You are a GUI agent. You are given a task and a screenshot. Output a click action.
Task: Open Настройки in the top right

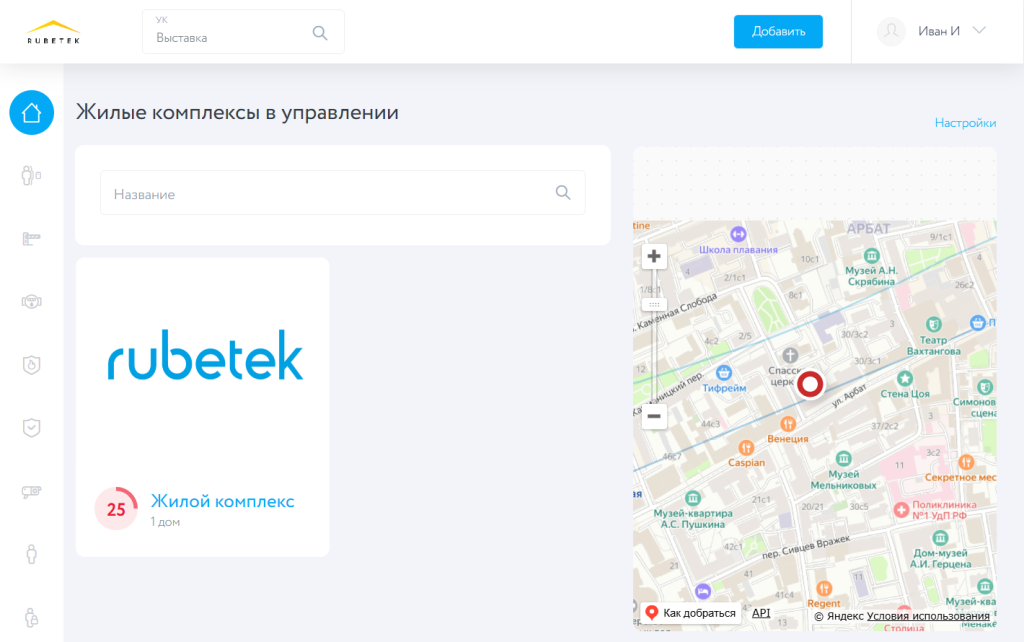coord(964,122)
